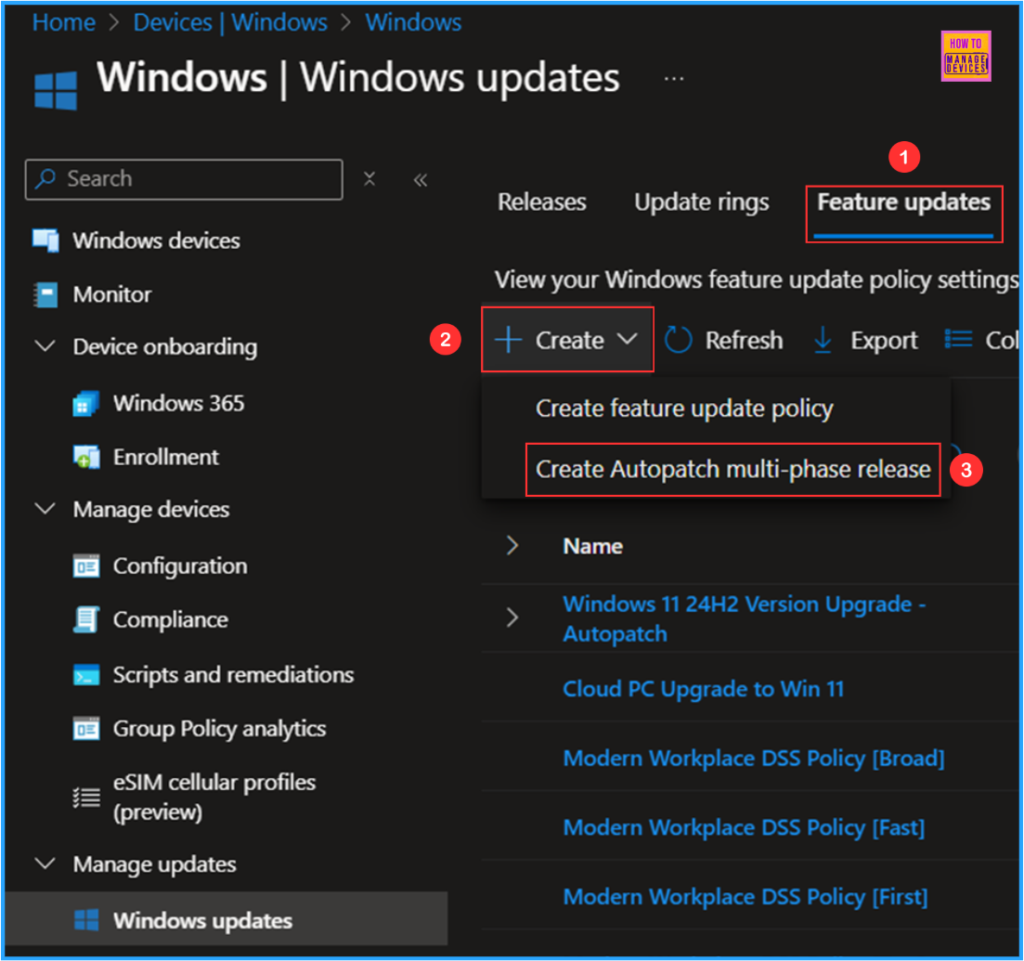
Task: Focus the sidebar Search field
Action: point(184,179)
